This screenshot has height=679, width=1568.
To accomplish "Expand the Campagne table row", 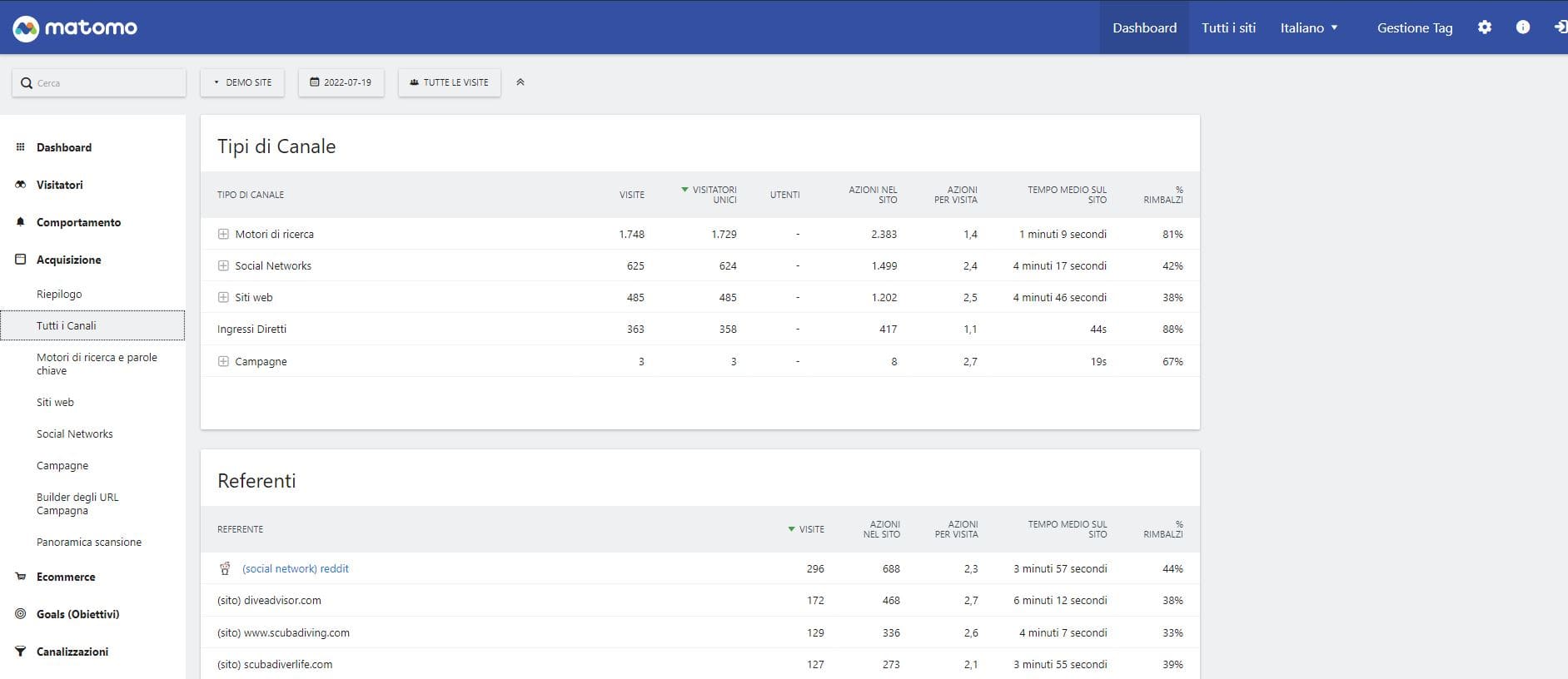I will tap(223, 362).
